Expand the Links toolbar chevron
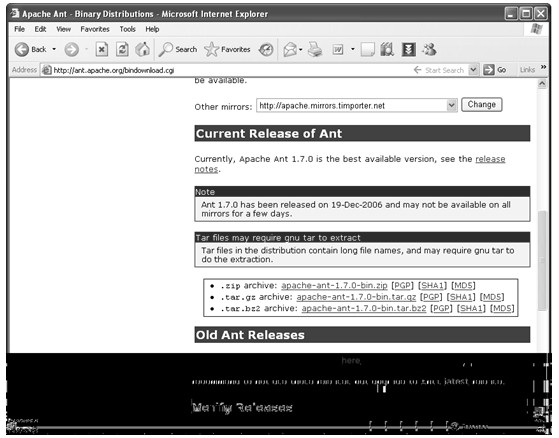Image resolution: width=559 pixels, height=438 pixels. [x=543, y=67]
